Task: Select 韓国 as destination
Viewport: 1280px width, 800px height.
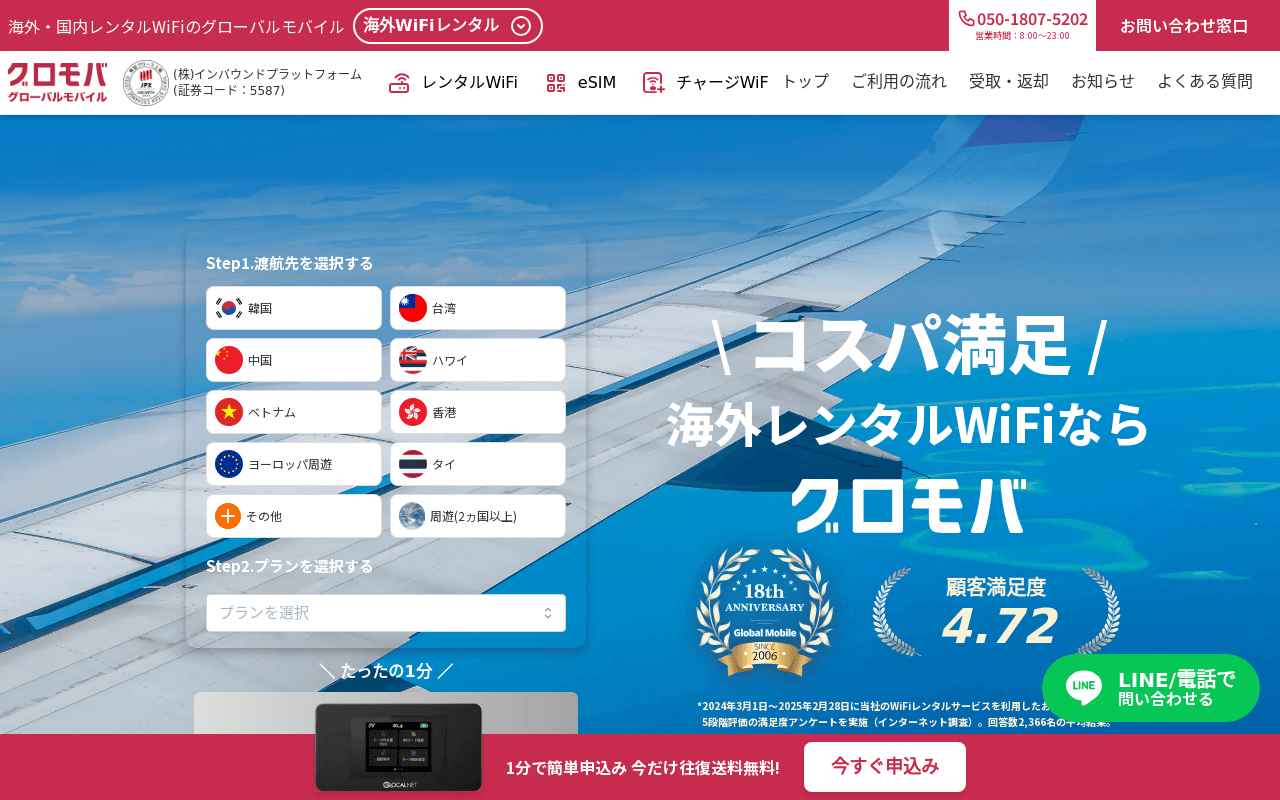Action: [x=294, y=308]
